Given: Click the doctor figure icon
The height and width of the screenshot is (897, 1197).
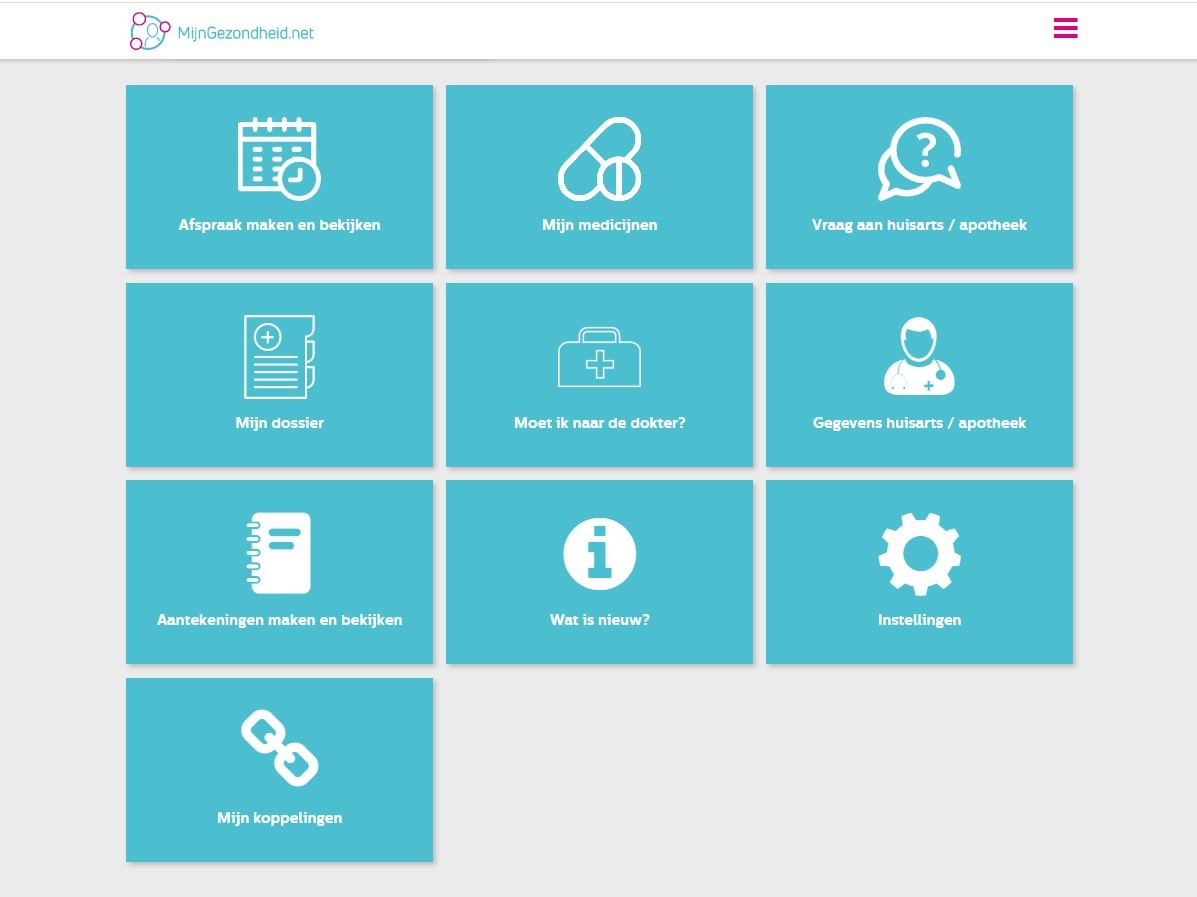Looking at the screenshot, I should click(919, 357).
